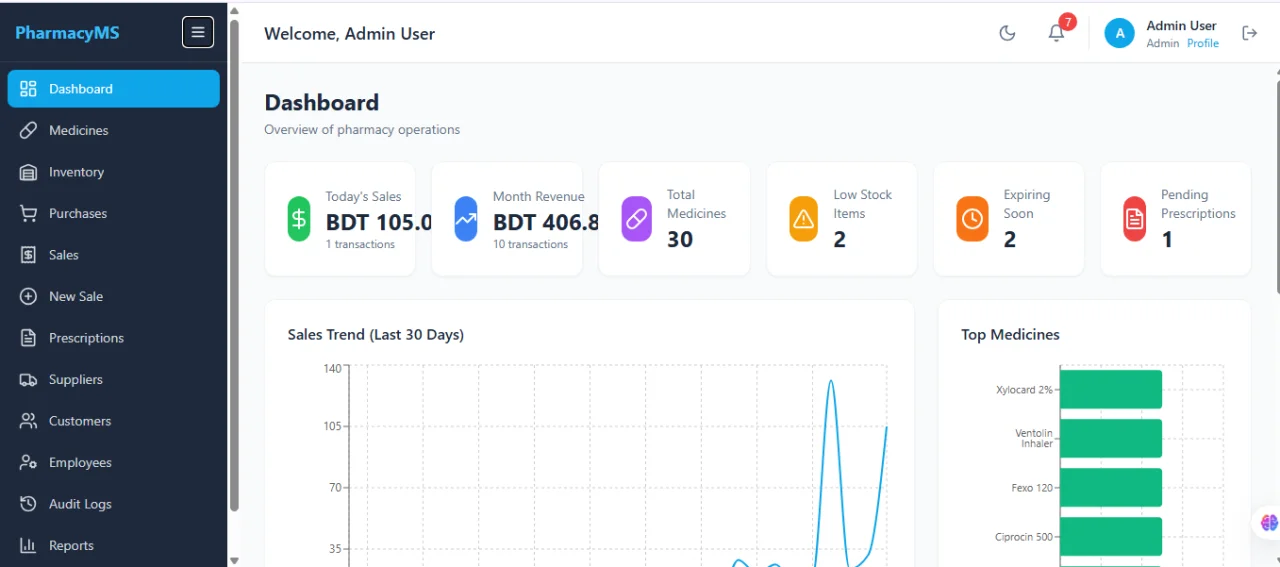Click the "10 transactions" text
The height and width of the screenshot is (567, 1280).
coord(530,244)
